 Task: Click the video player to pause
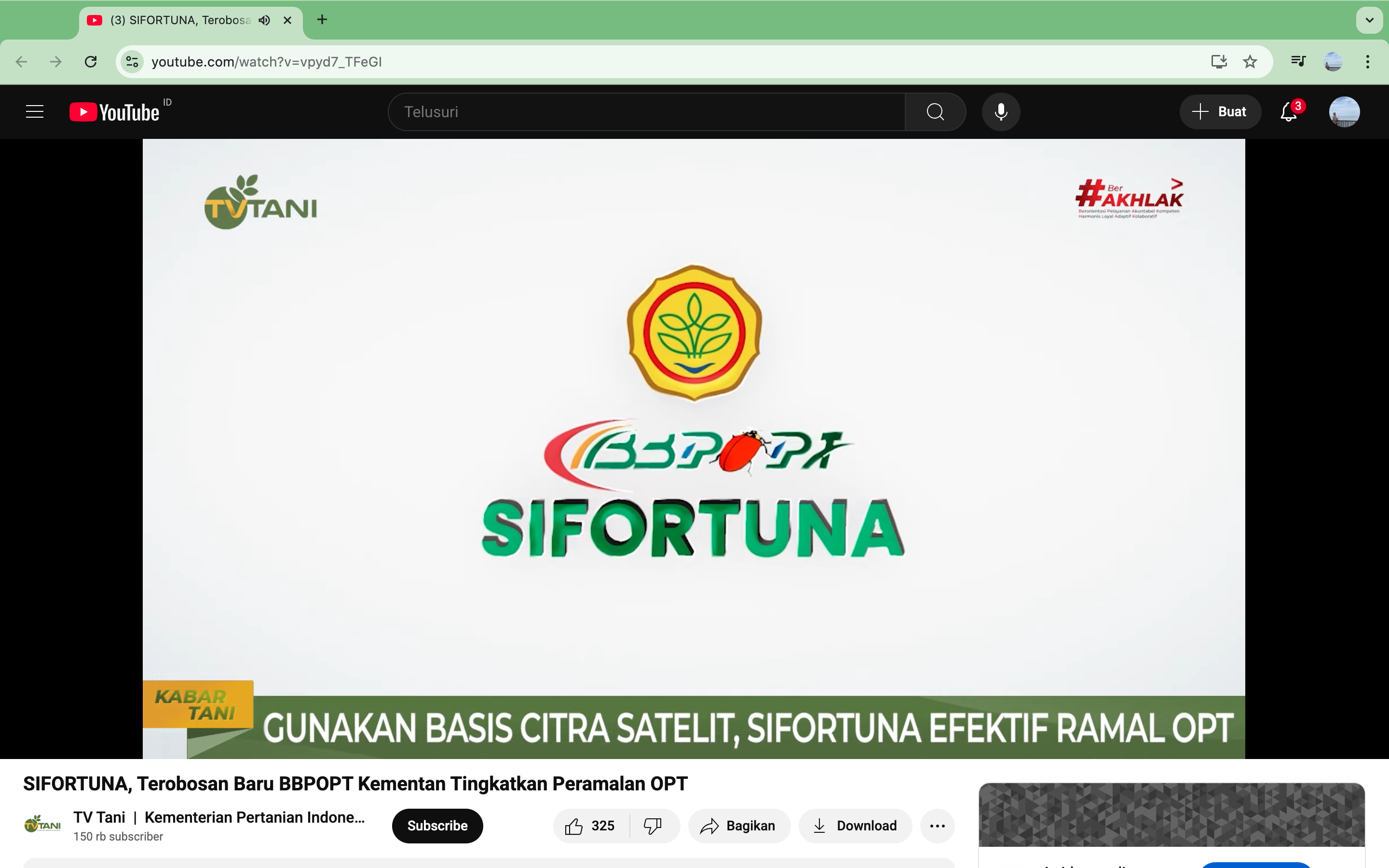click(694, 448)
